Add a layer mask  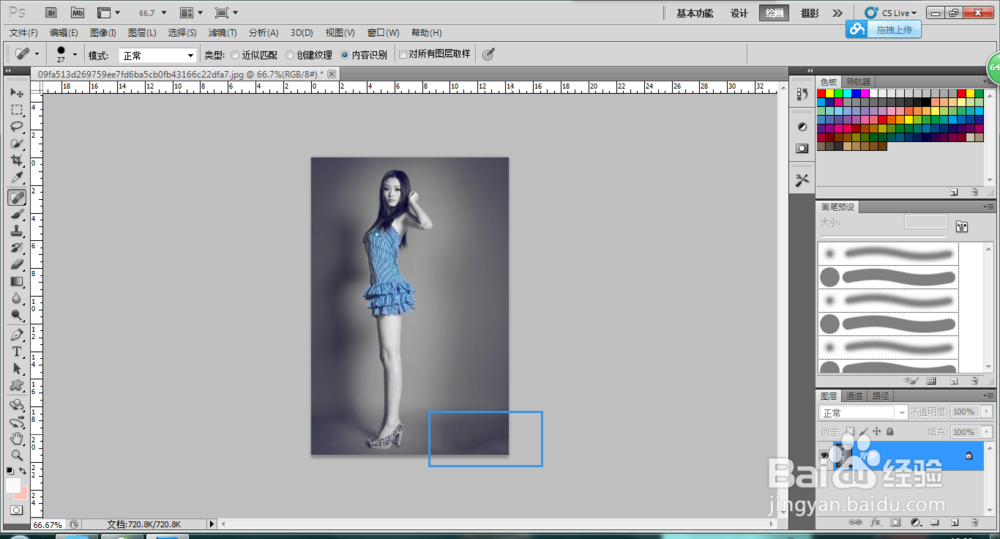pyautogui.click(x=895, y=522)
